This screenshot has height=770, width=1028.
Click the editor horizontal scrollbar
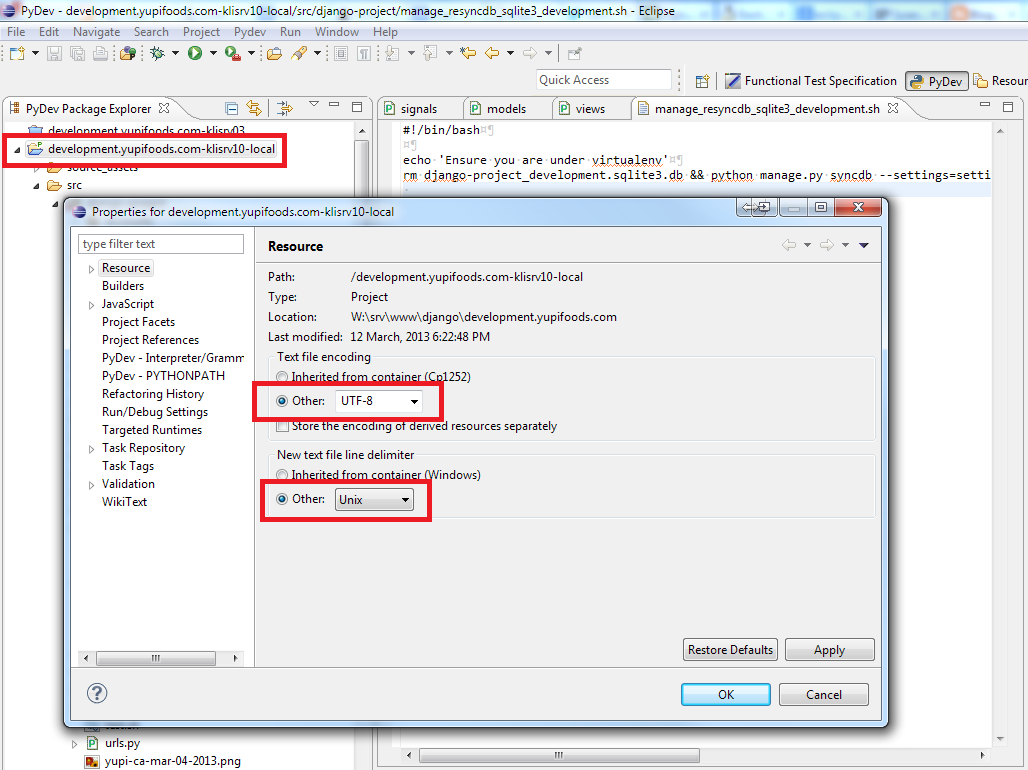[x=559, y=755]
